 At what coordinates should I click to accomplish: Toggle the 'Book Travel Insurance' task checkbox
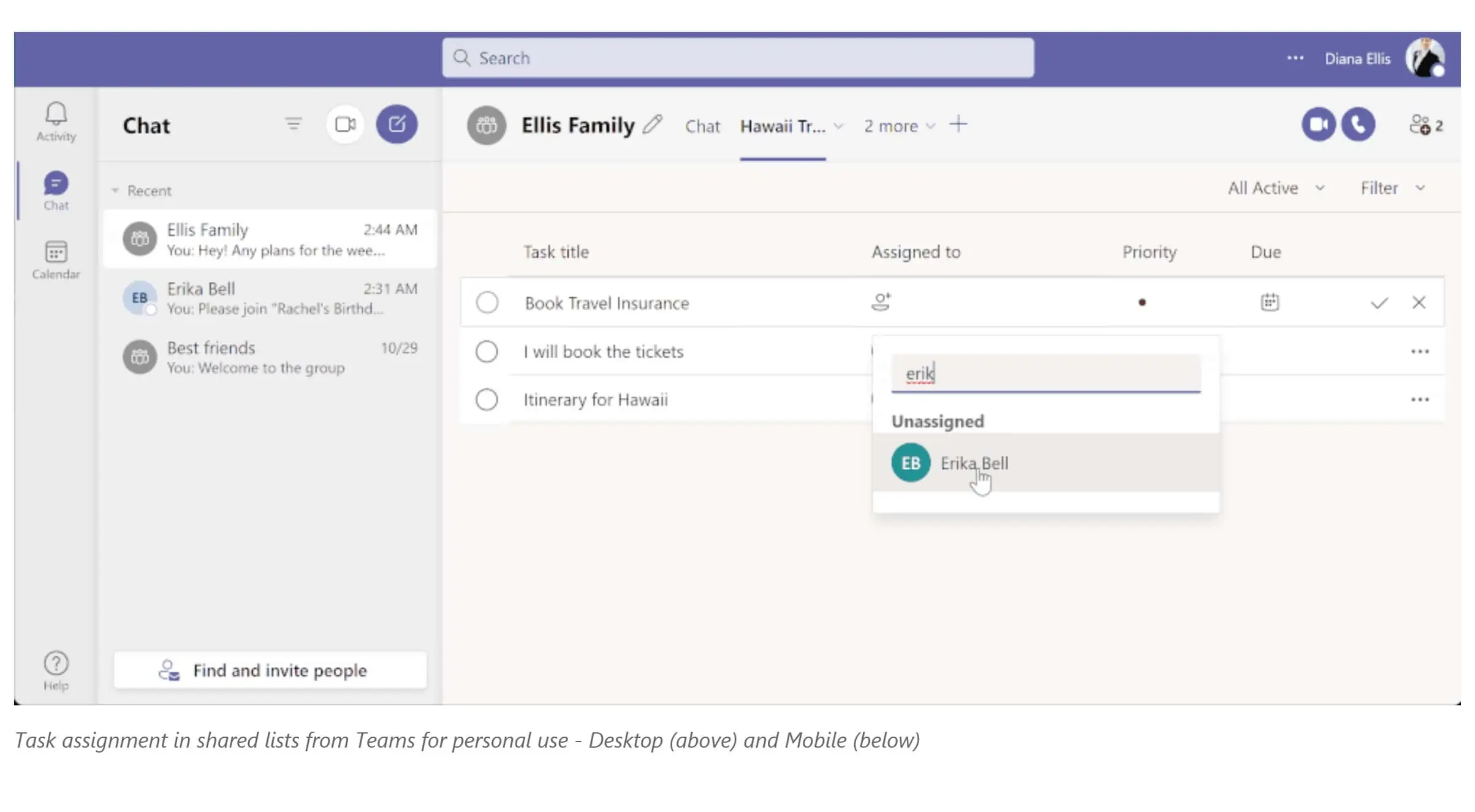coord(487,302)
